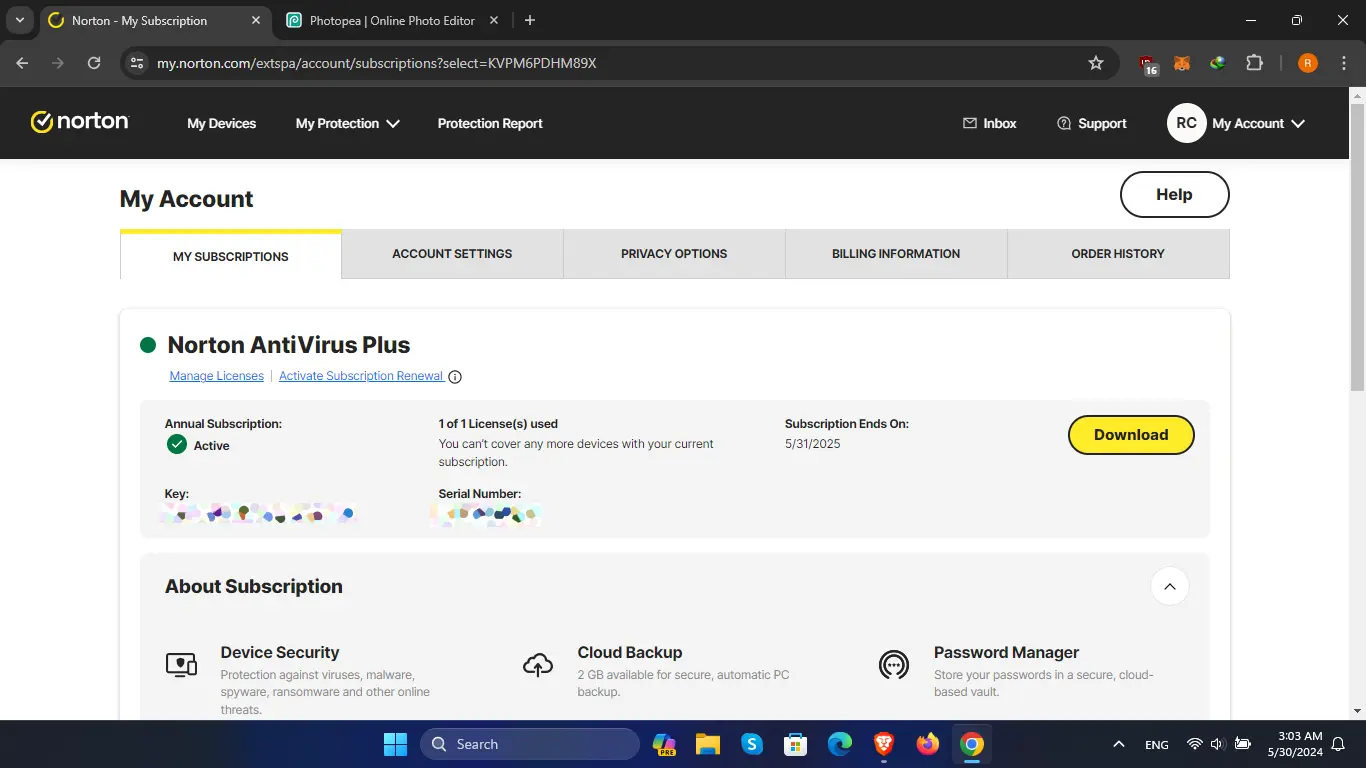Viewport: 1366px width, 768px height.
Task: Open the Chrome profile R avatar
Action: [1307, 63]
